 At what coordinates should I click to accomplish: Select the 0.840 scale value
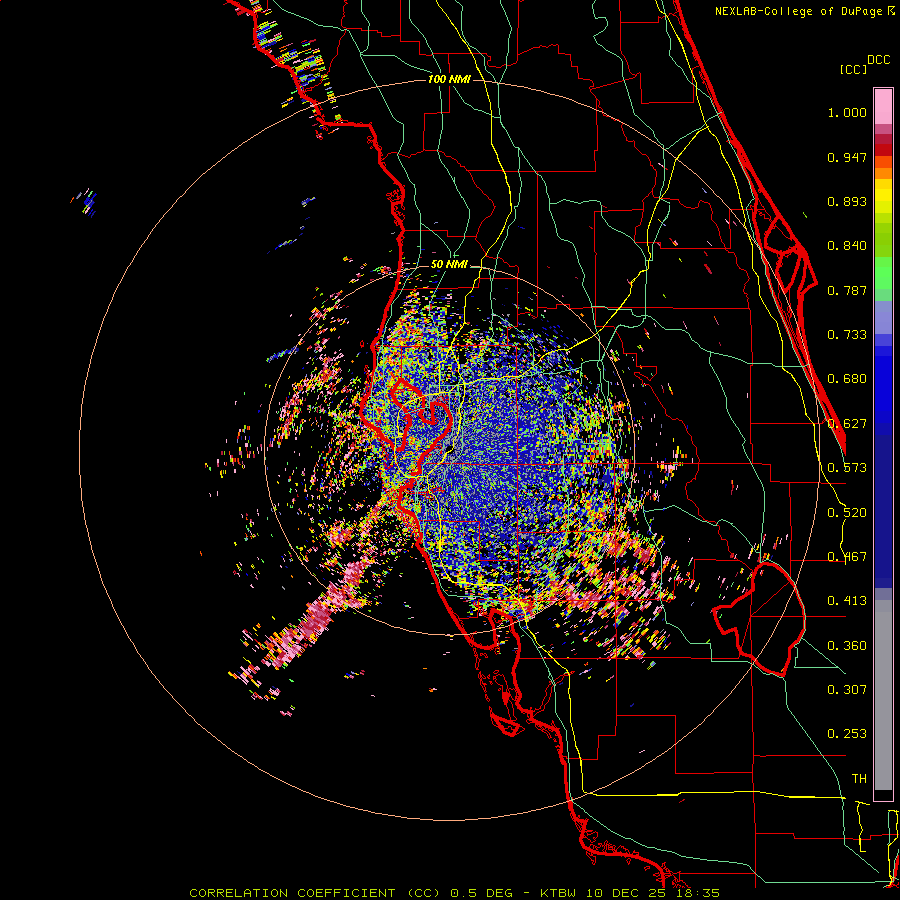pyautogui.click(x=847, y=246)
